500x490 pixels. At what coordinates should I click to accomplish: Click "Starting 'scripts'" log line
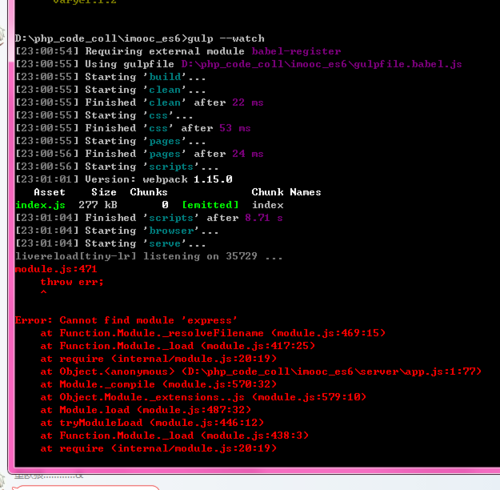tap(117, 166)
